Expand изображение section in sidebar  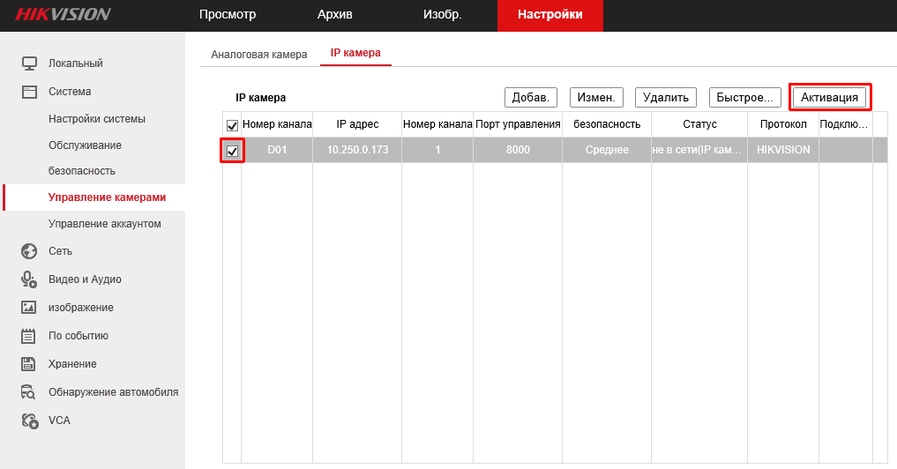click(x=81, y=308)
